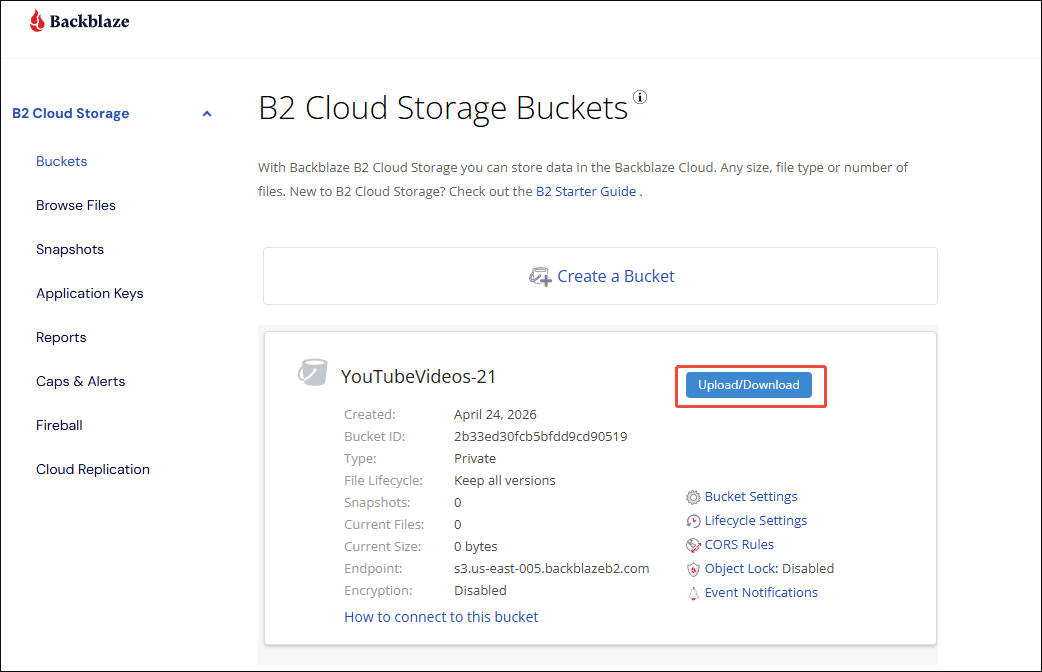Click the Object Lock shield icon
The height and width of the screenshot is (672, 1042).
point(693,569)
